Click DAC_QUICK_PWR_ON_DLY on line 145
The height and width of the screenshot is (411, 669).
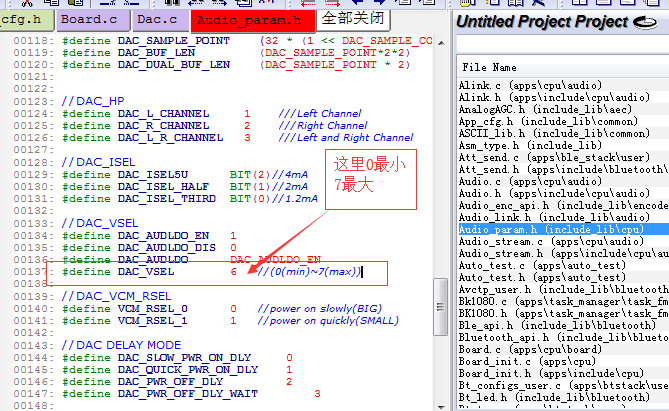[x=188, y=370]
